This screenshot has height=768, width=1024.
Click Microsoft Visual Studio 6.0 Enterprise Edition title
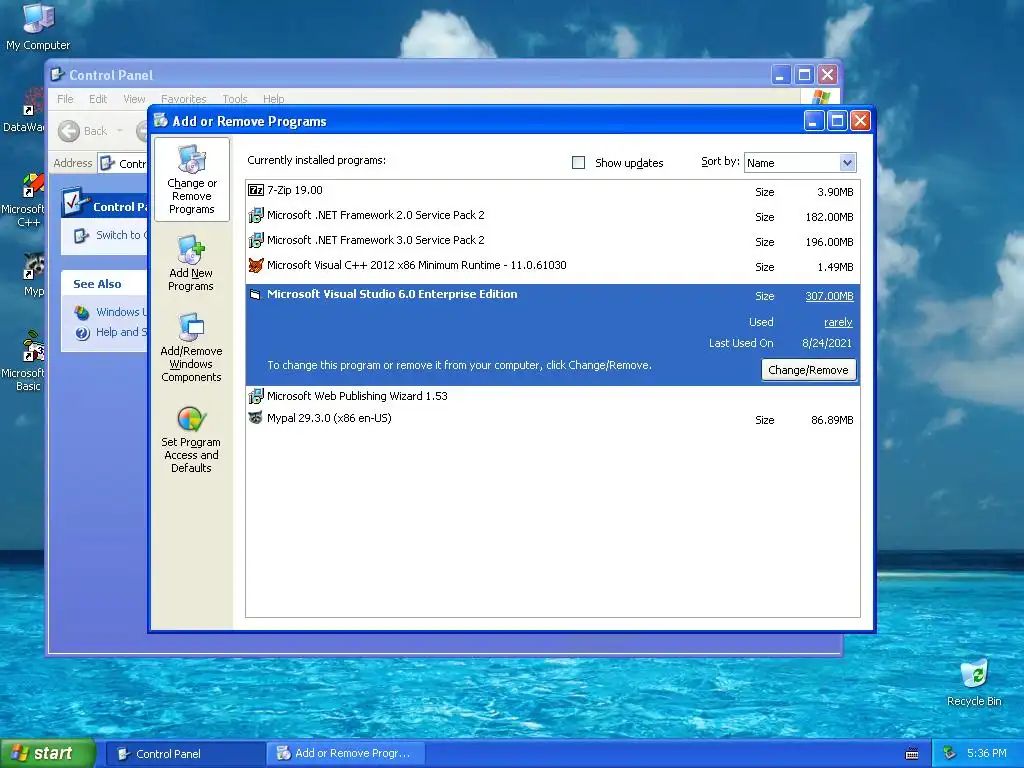pos(392,294)
